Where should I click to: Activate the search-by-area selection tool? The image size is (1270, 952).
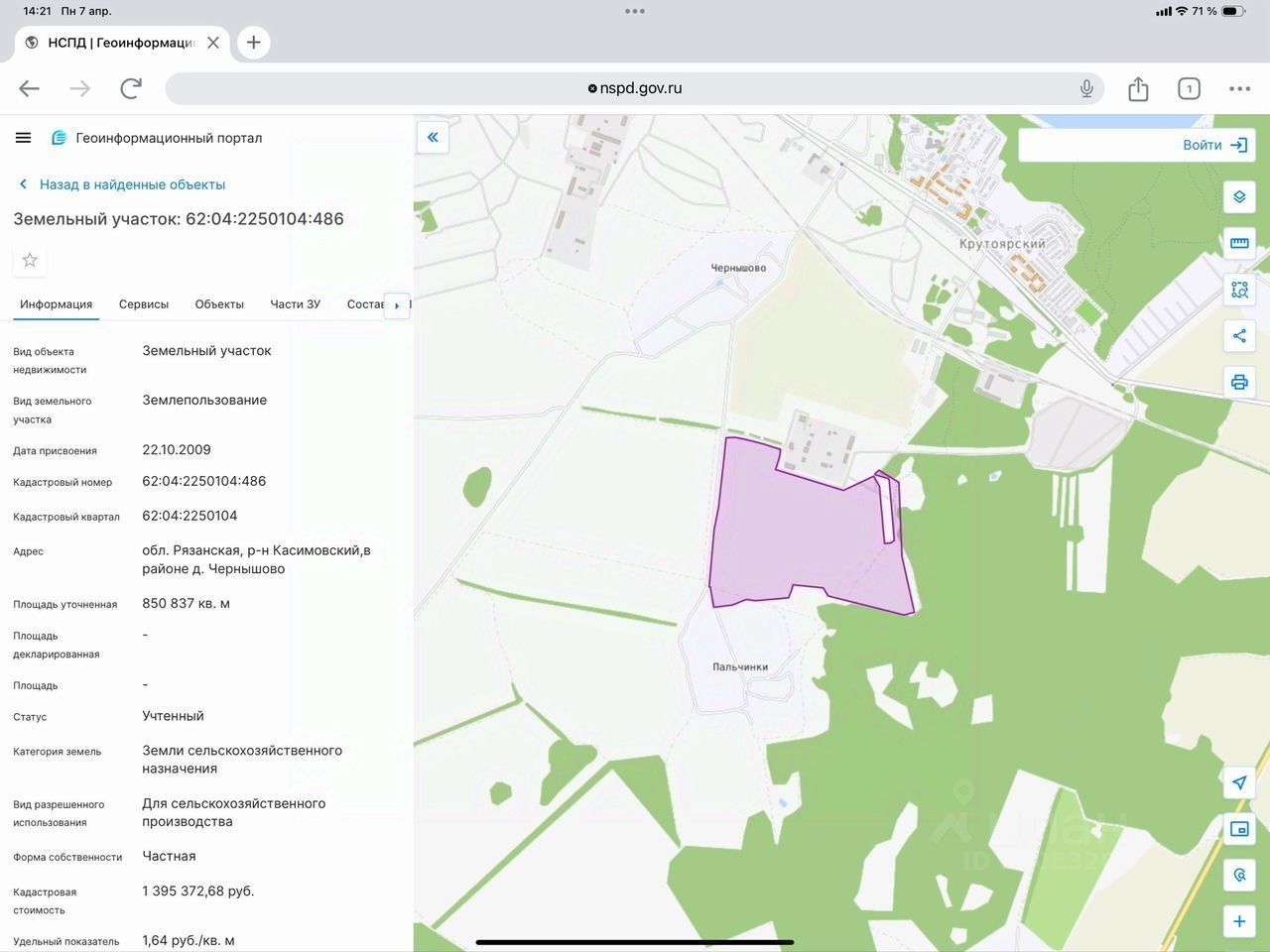[x=1239, y=290]
